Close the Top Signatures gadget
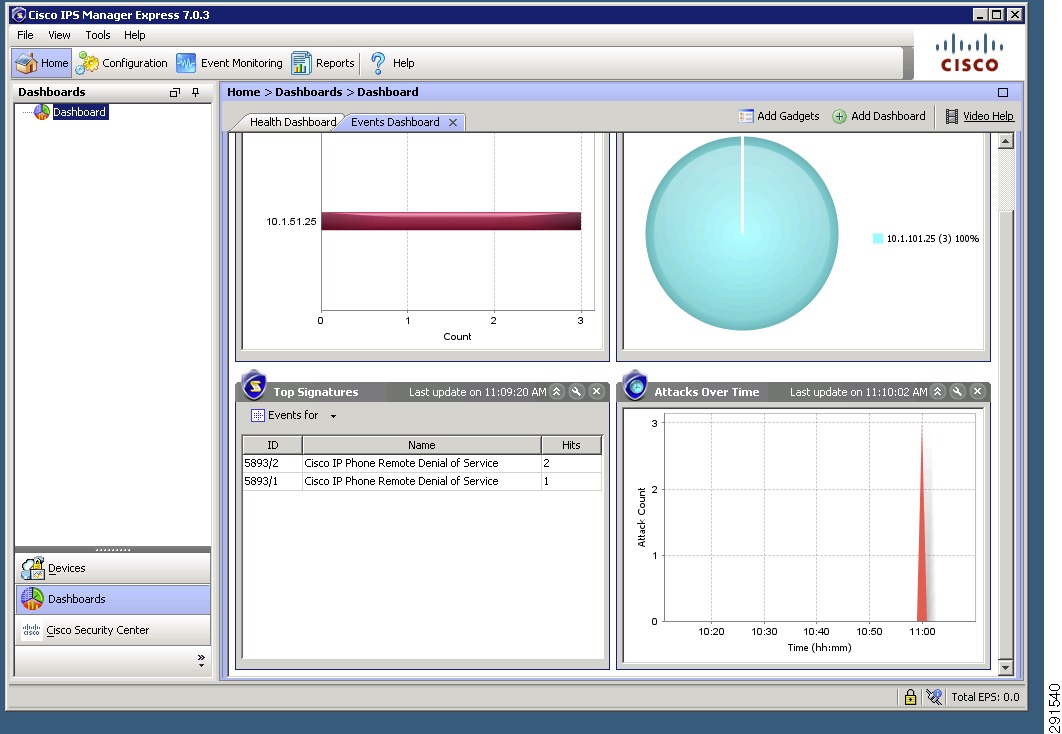 pos(596,391)
